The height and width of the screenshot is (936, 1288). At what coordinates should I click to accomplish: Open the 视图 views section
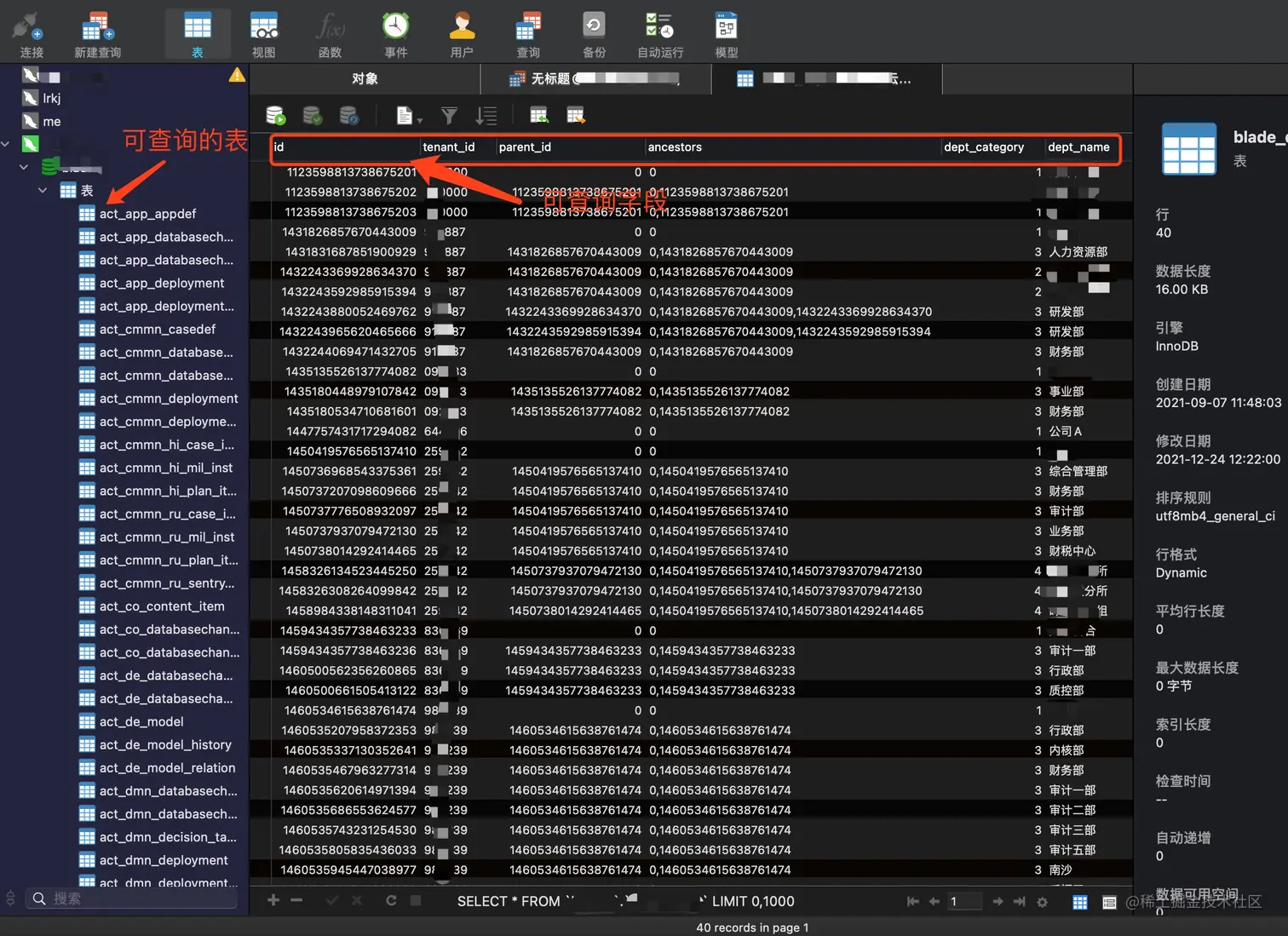[x=264, y=34]
